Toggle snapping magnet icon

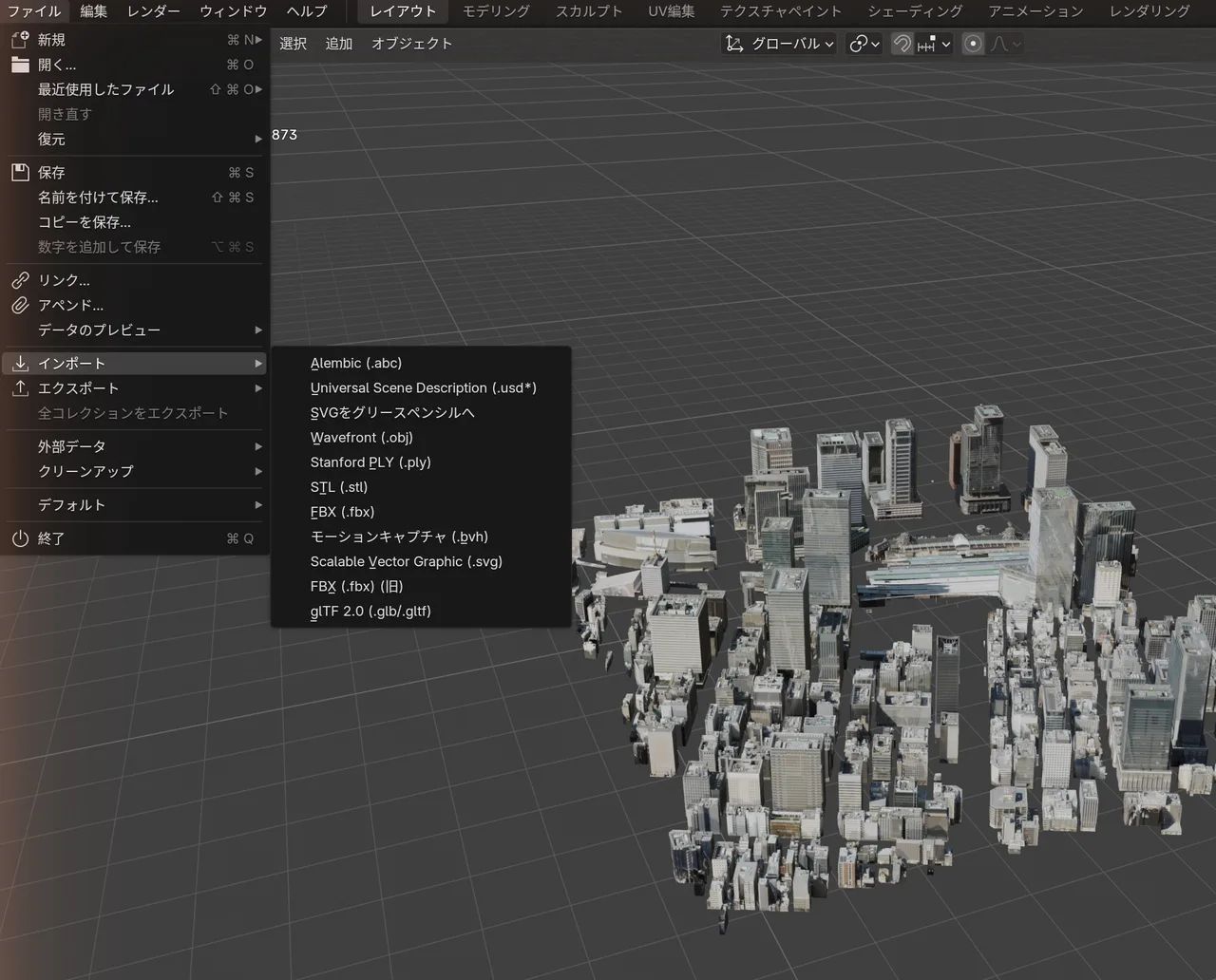click(x=902, y=44)
